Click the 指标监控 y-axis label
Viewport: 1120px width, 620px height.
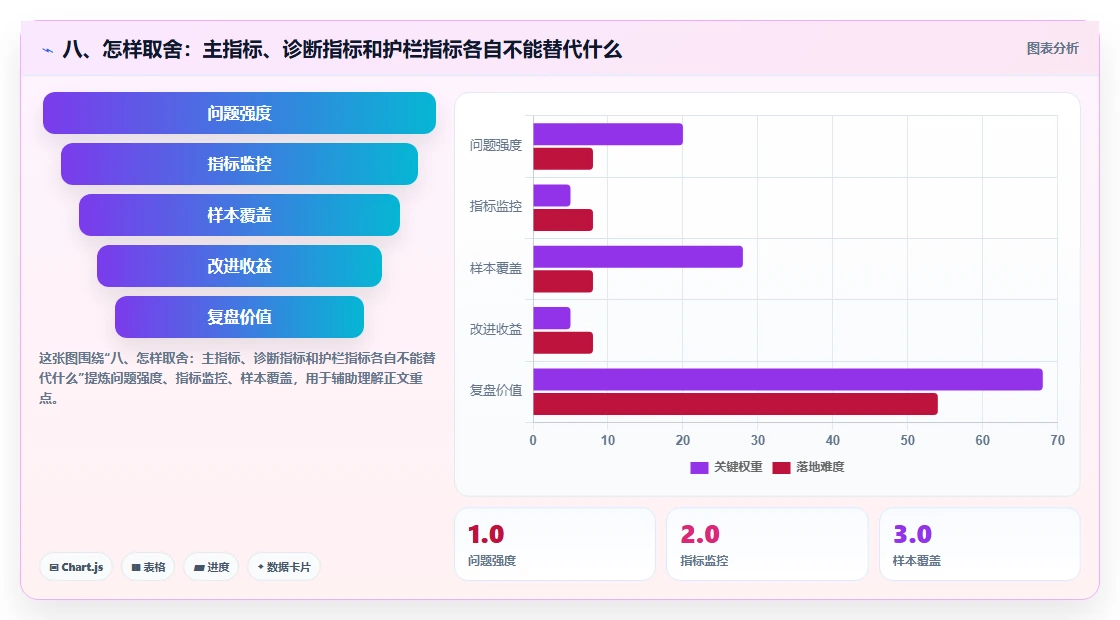coord(496,206)
